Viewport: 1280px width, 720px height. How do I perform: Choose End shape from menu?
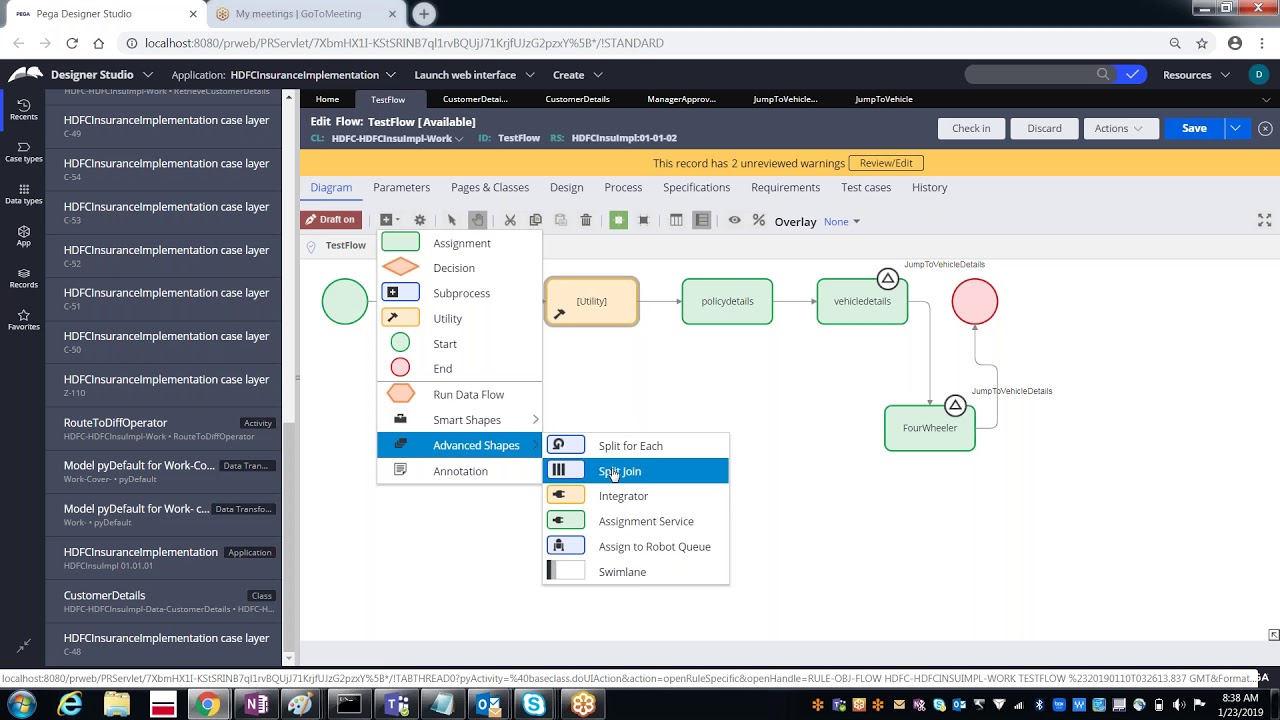click(459, 369)
